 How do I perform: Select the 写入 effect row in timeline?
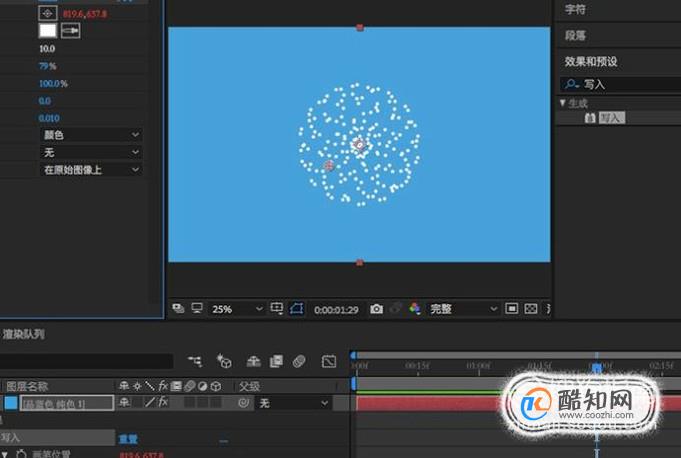tap(57, 438)
